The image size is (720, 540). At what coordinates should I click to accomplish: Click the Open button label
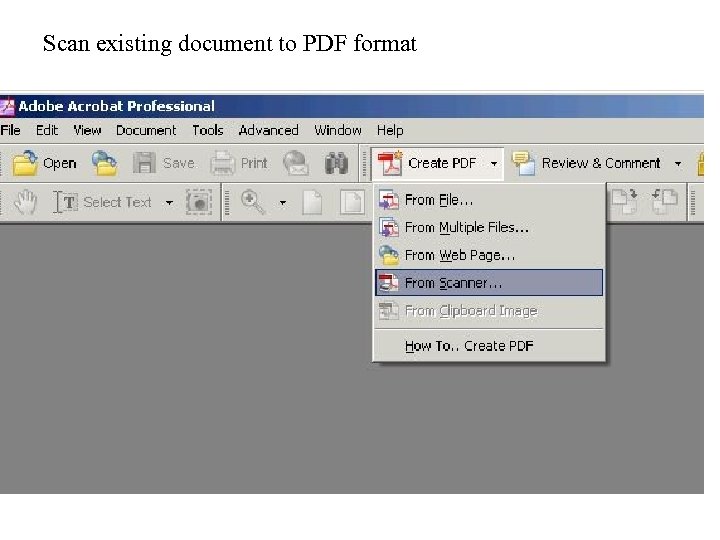60,163
